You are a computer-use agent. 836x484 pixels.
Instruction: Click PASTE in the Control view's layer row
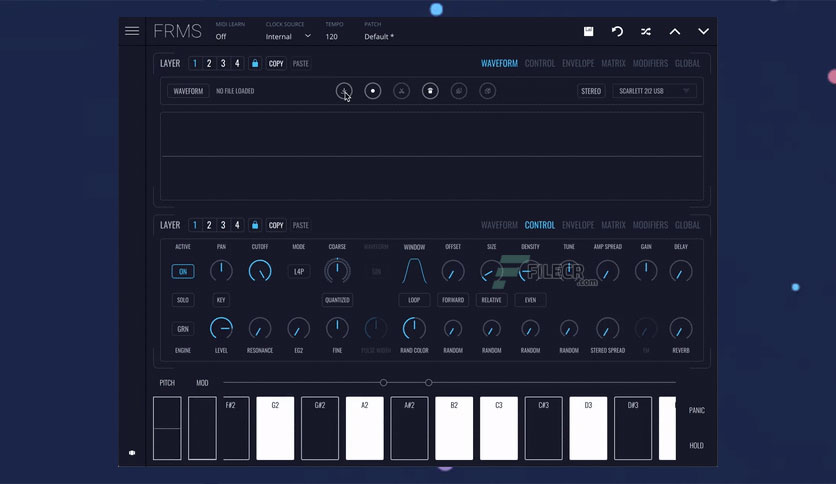pos(301,225)
